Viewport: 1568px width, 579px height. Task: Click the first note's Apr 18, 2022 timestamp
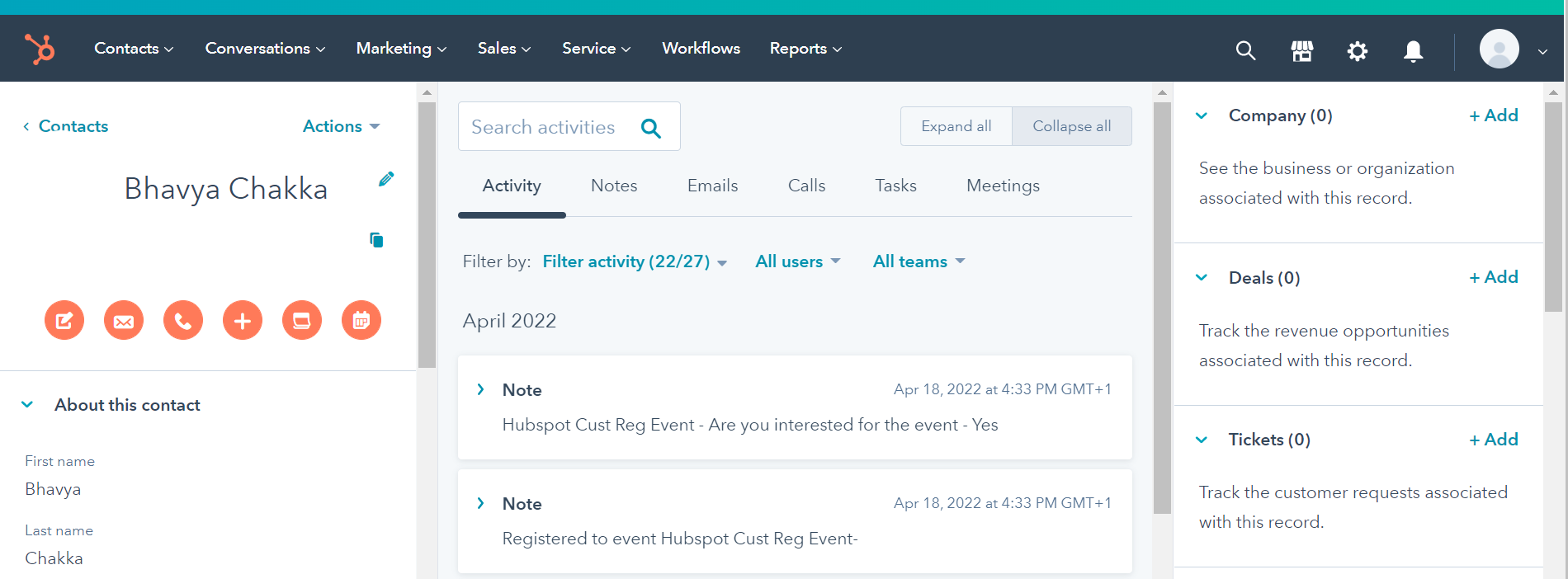(1003, 389)
